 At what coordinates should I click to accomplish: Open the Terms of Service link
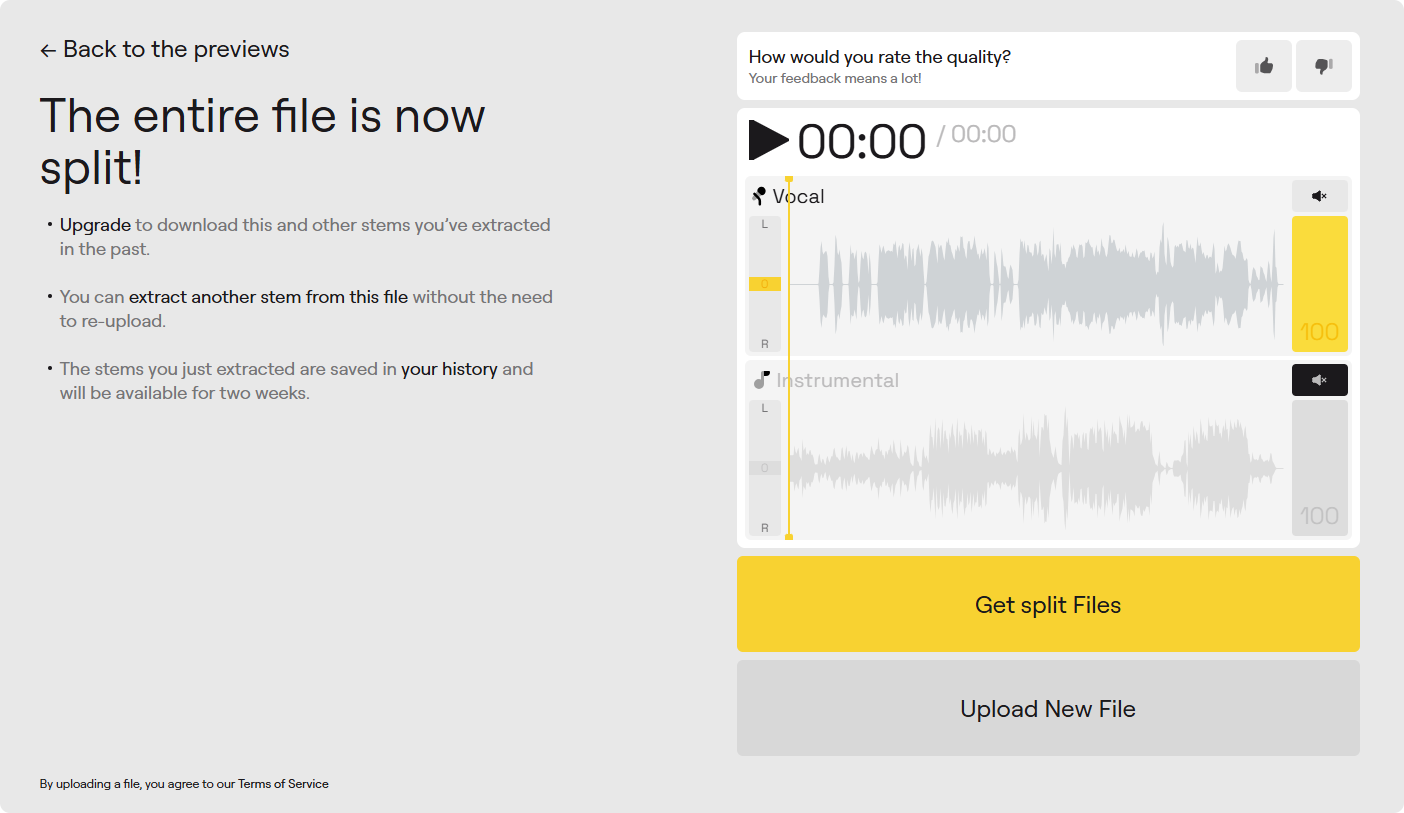click(283, 784)
